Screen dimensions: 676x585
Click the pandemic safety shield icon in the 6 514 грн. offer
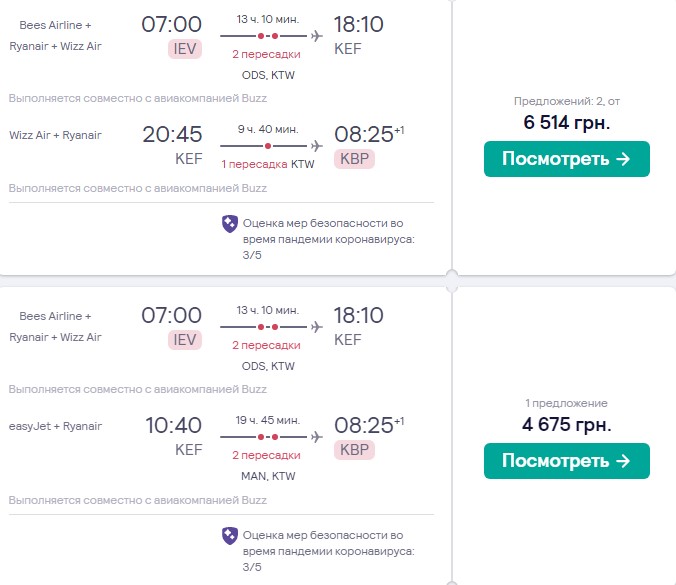[229, 224]
